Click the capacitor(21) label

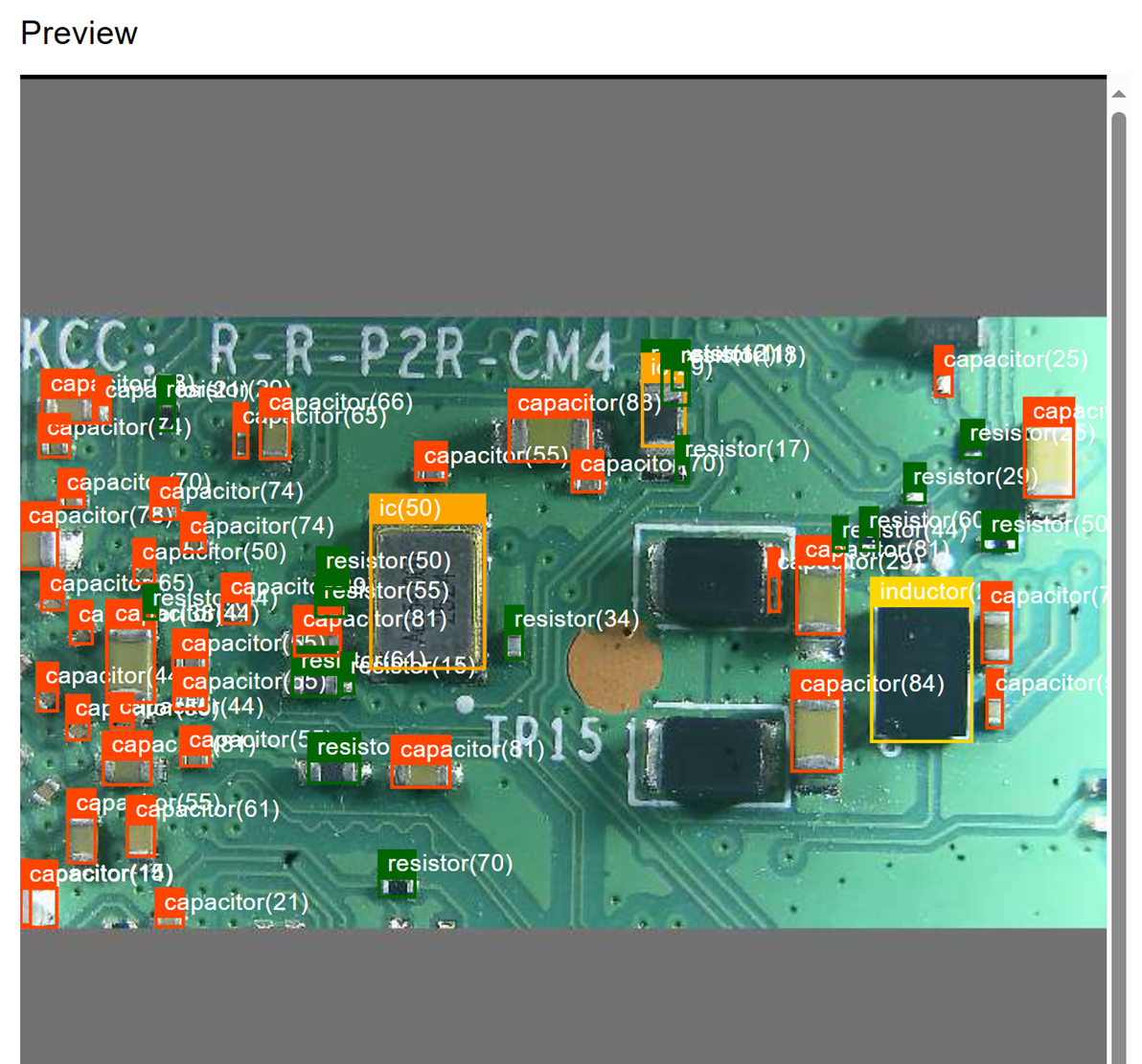pos(236,902)
